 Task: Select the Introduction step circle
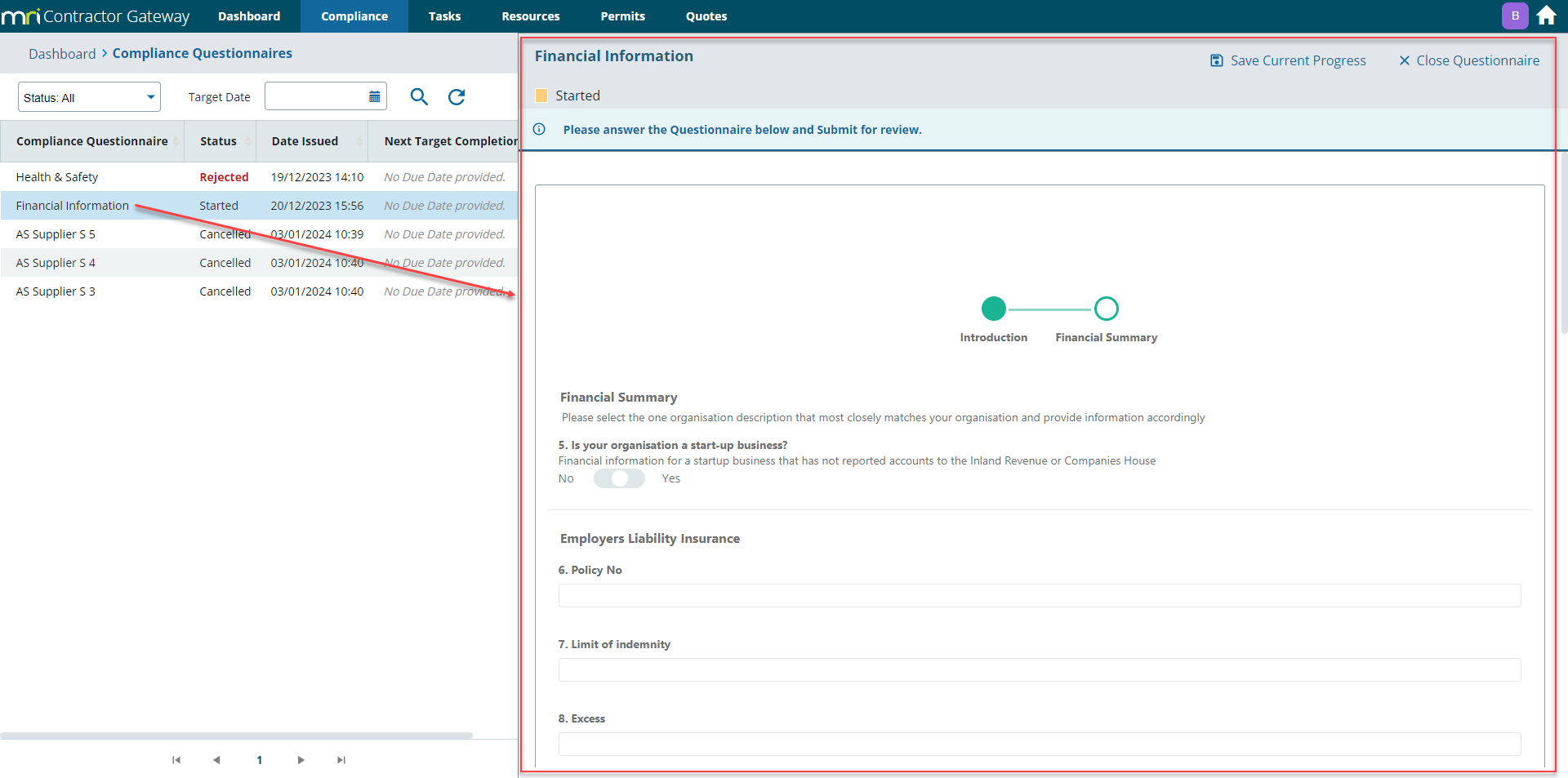993,309
